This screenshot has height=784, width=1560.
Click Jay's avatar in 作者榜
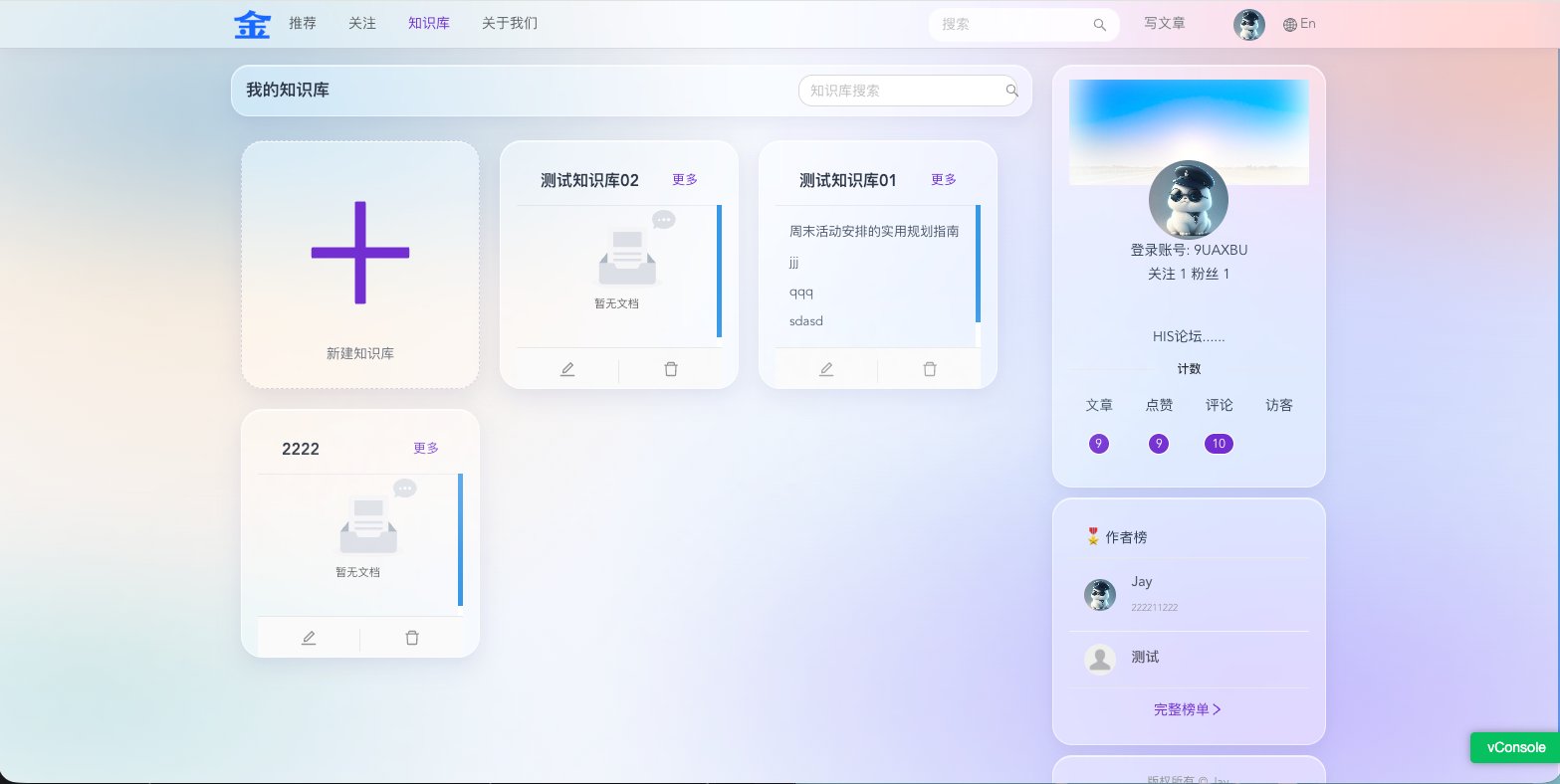coord(1100,595)
